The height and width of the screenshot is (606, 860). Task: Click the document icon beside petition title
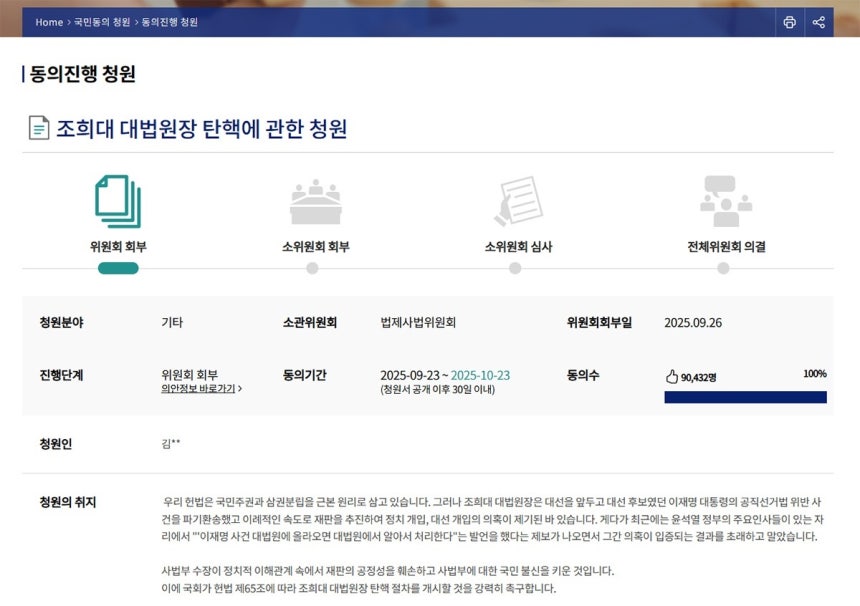click(39, 128)
